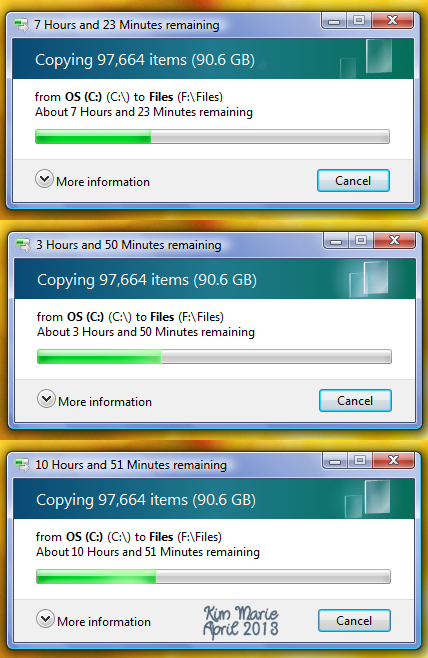The height and width of the screenshot is (658, 428).
Task: Minimize the 10 Hours and 51 Minutes window
Action: tap(335, 461)
